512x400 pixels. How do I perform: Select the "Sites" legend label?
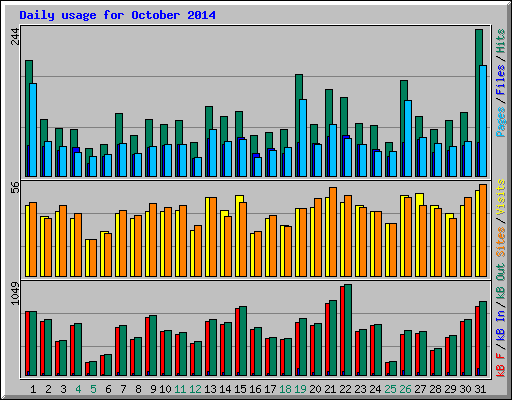(x=501, y=241)
